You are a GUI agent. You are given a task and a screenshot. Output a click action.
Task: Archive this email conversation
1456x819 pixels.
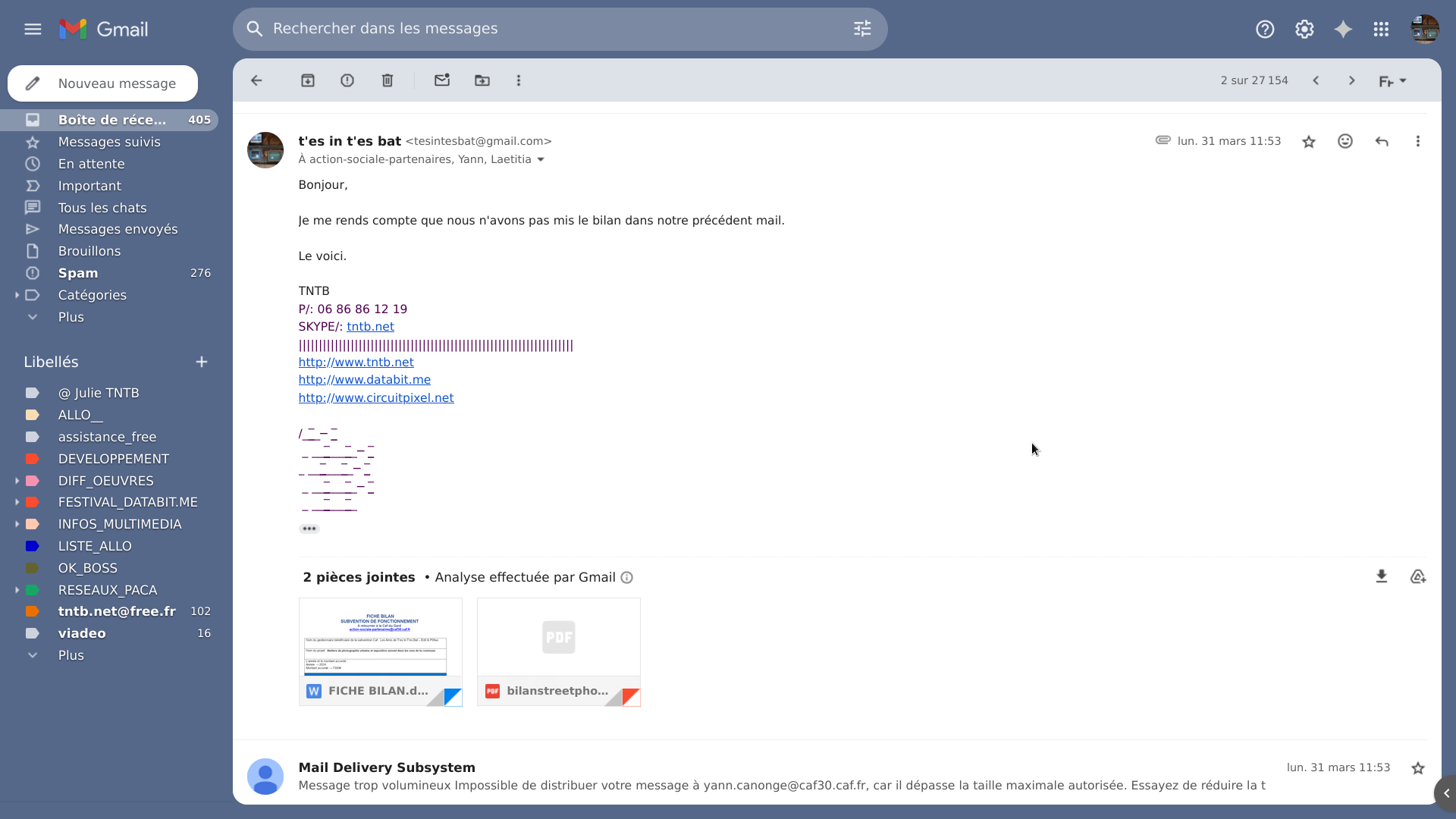(x=308, y=80)
